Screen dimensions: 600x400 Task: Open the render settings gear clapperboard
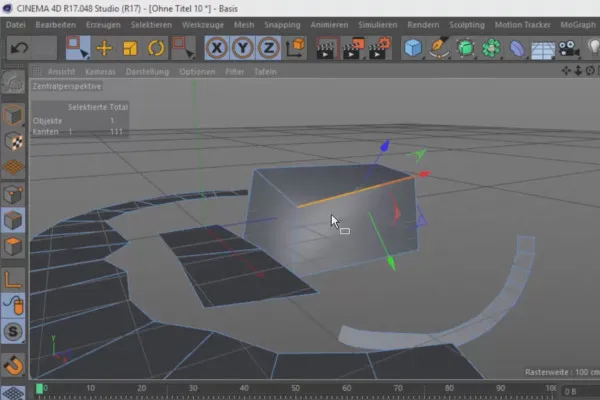pyautogui.click(x=380, y=48)
